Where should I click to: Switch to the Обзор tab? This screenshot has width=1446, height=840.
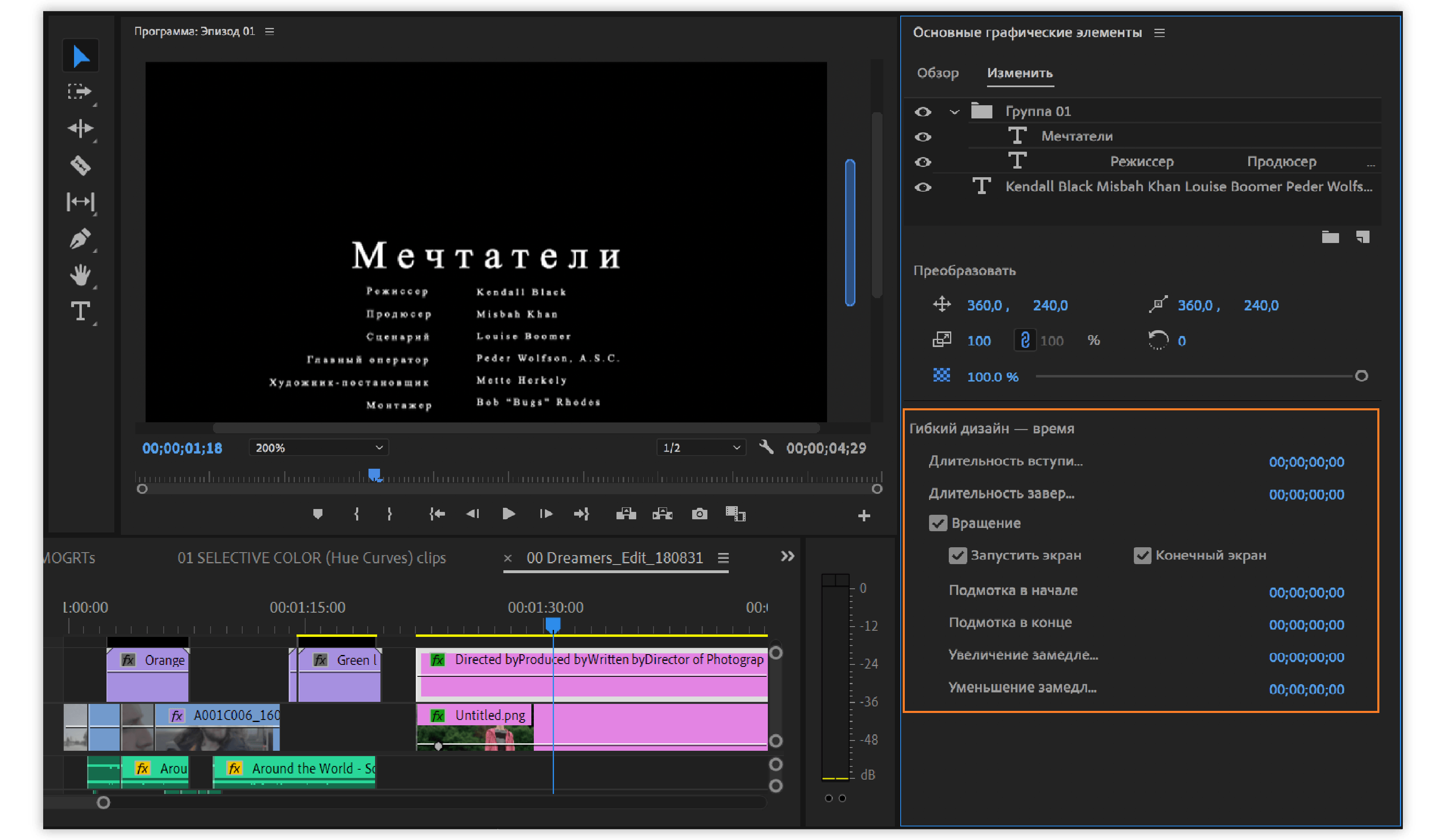938,73
